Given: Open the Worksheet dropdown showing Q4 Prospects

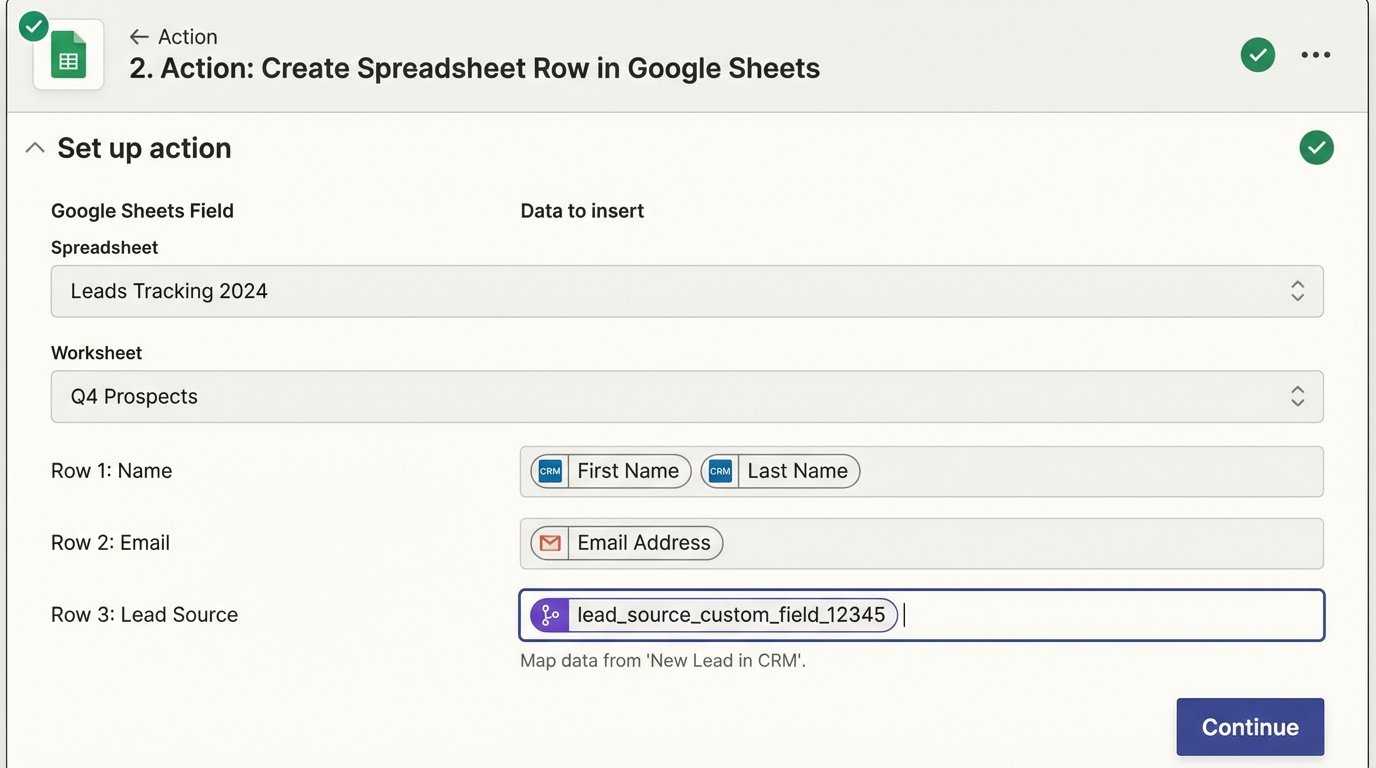Looking at the screenshot, I should [x=686, y=397].
